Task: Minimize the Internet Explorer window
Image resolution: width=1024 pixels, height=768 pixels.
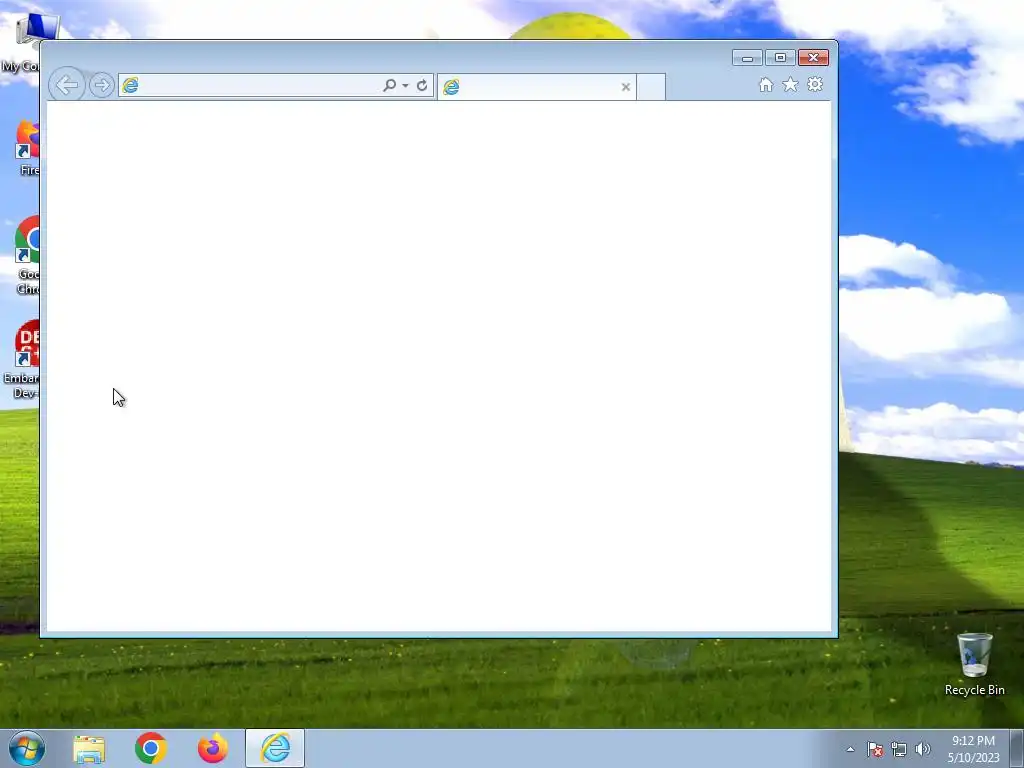Action: pos(747,58)
